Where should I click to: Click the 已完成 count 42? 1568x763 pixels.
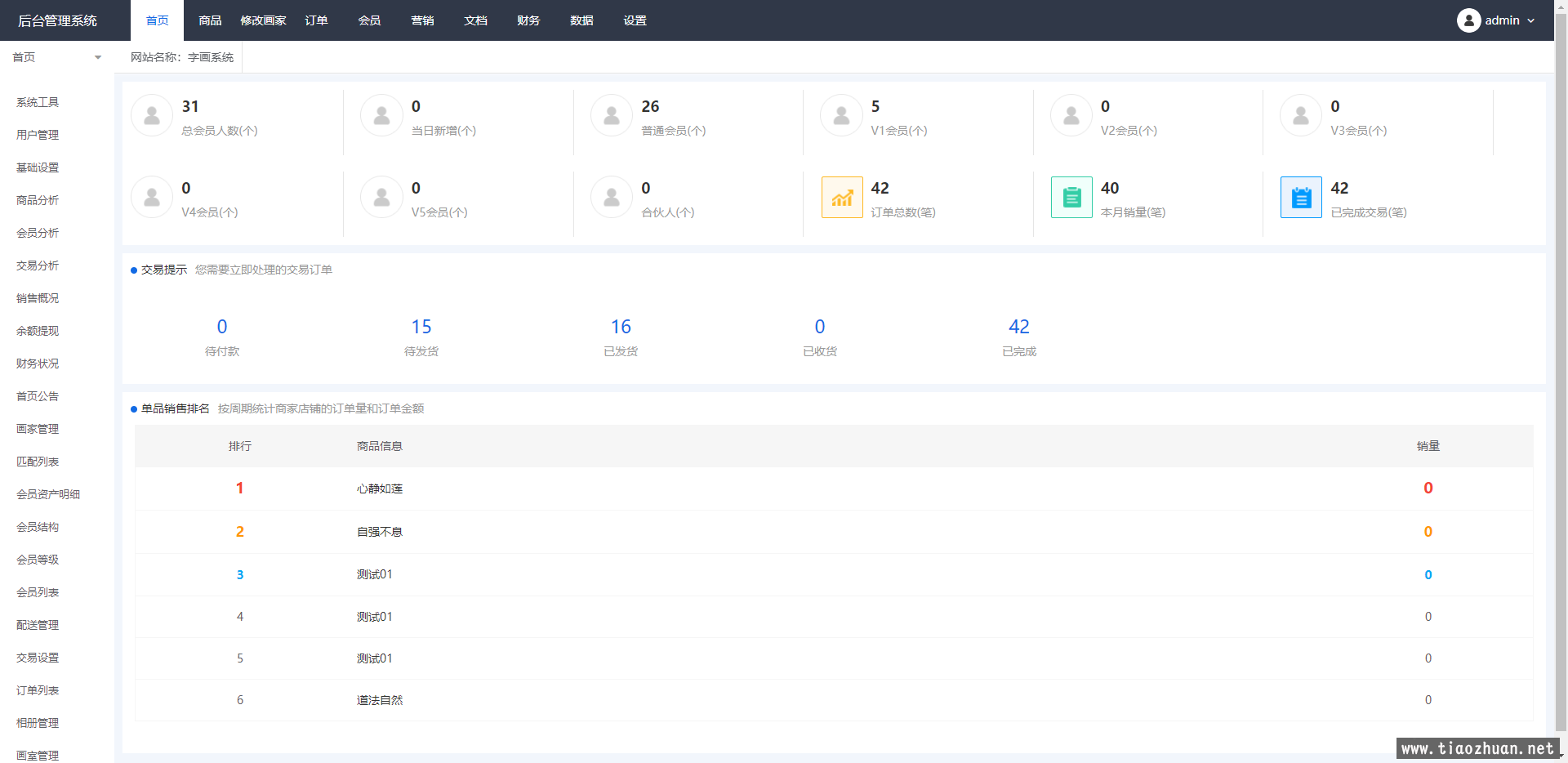pyautogui.click(x=1019, y=327)
